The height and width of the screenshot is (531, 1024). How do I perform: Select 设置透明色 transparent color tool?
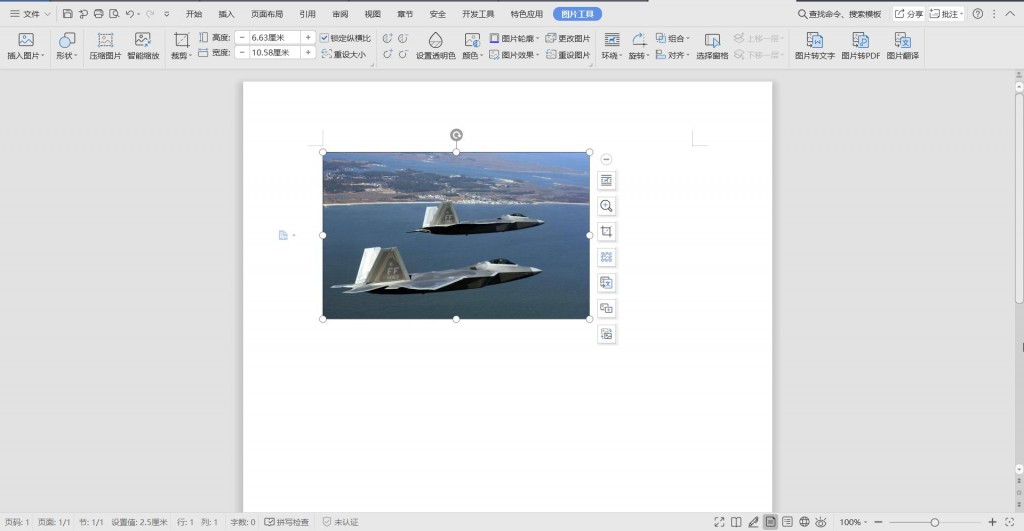pos(436,46)
